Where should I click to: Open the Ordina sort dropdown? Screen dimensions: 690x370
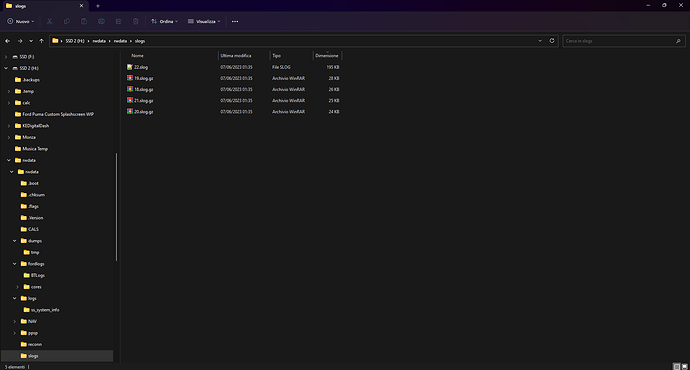tap(164, 21)
